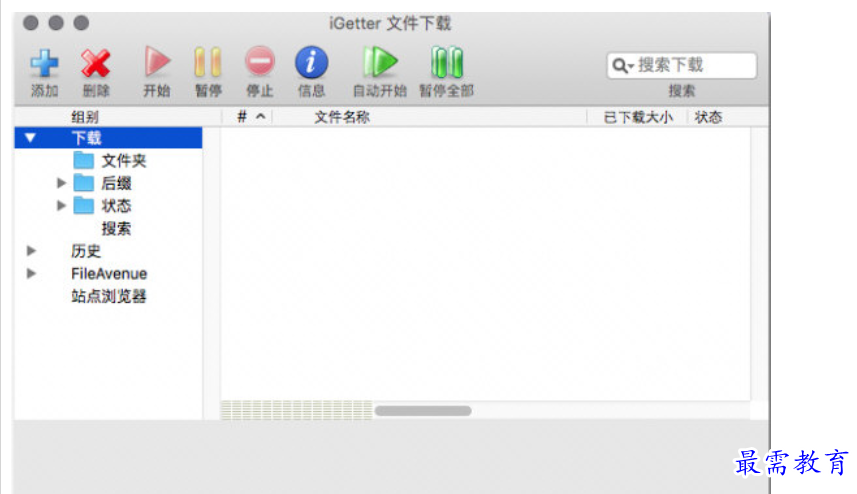This screenshot has height=494, width=857.
Task: Open 站点浏览器 site browser
Action: click(x=109, y=296)
